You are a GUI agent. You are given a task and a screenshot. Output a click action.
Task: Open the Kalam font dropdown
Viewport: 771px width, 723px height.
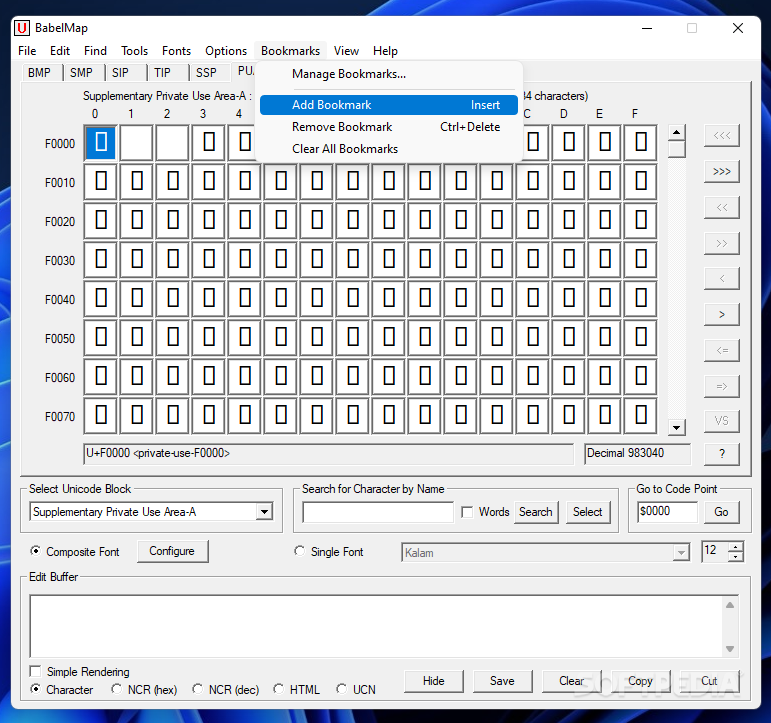pyautogui.click(x=681, y=553)
